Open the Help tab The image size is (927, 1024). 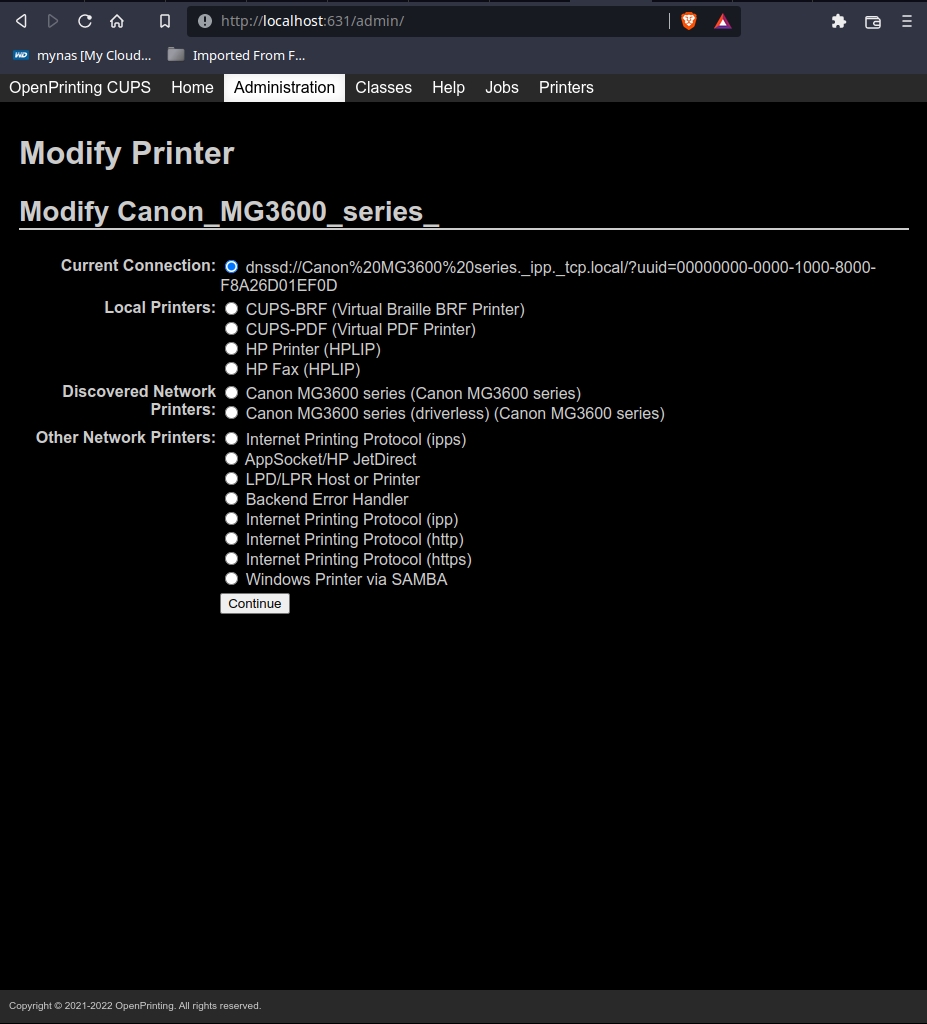(x=448, y=88)
